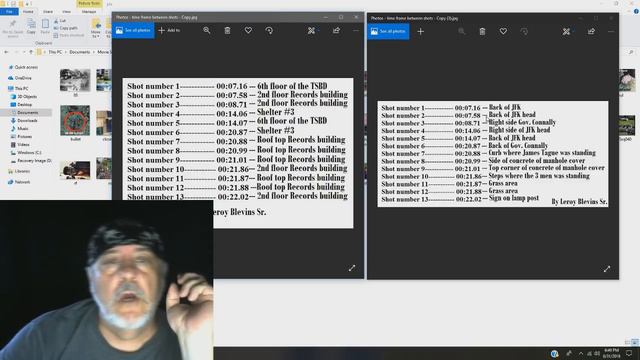Click See all photos in left Photos window
This screenshot has width=640, height=360.
click(x=133, y=31)
